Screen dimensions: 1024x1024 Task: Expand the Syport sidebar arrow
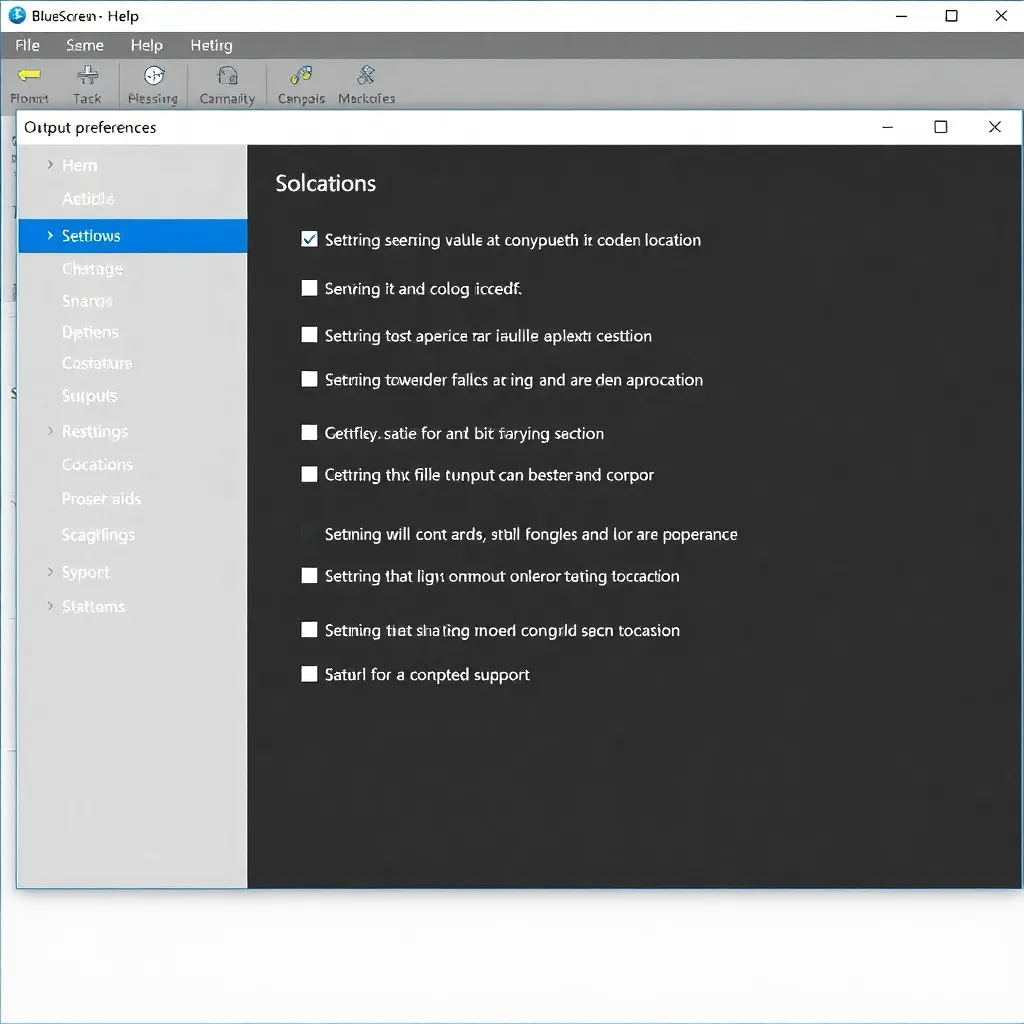coord(50,572)
